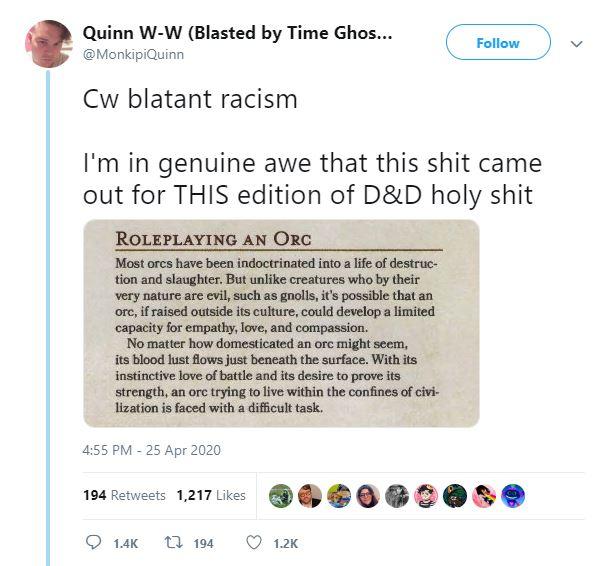
Task: Enlarge the Roleplaying an Orc image
Action: point(281,324)
